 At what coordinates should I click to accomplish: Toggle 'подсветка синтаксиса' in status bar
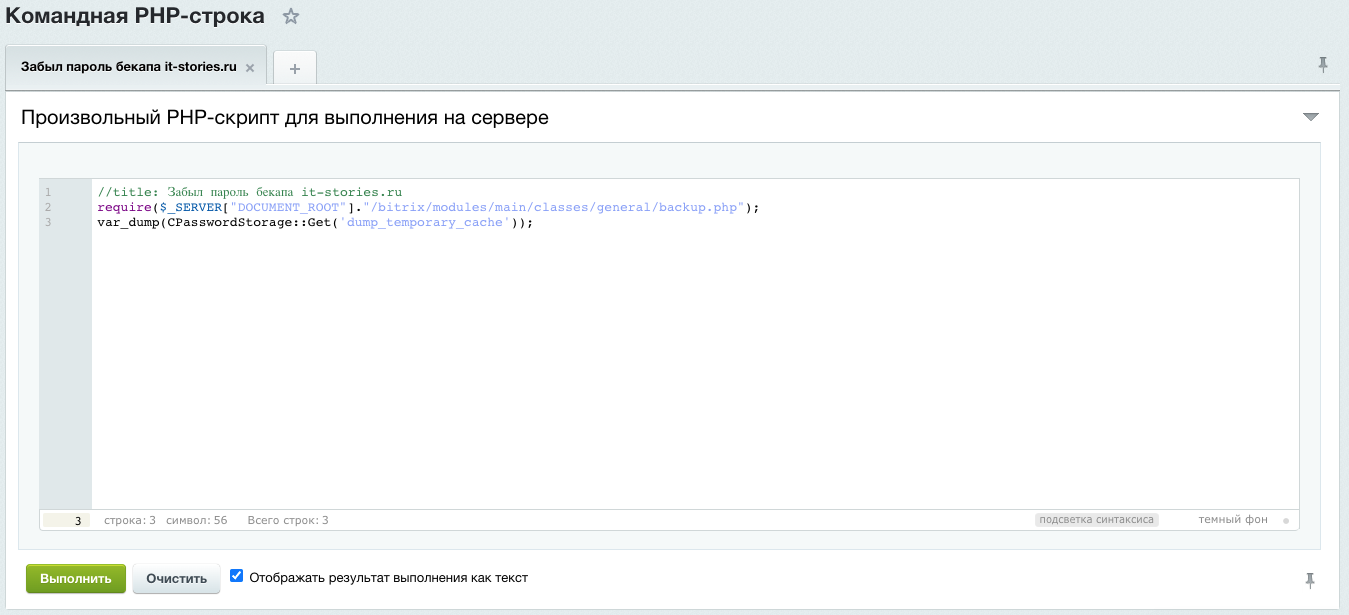[1096, 520]
